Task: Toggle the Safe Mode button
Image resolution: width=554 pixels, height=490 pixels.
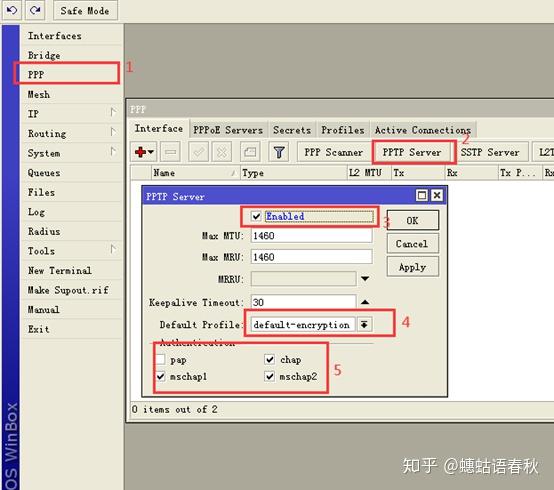Action: [85, 11]
